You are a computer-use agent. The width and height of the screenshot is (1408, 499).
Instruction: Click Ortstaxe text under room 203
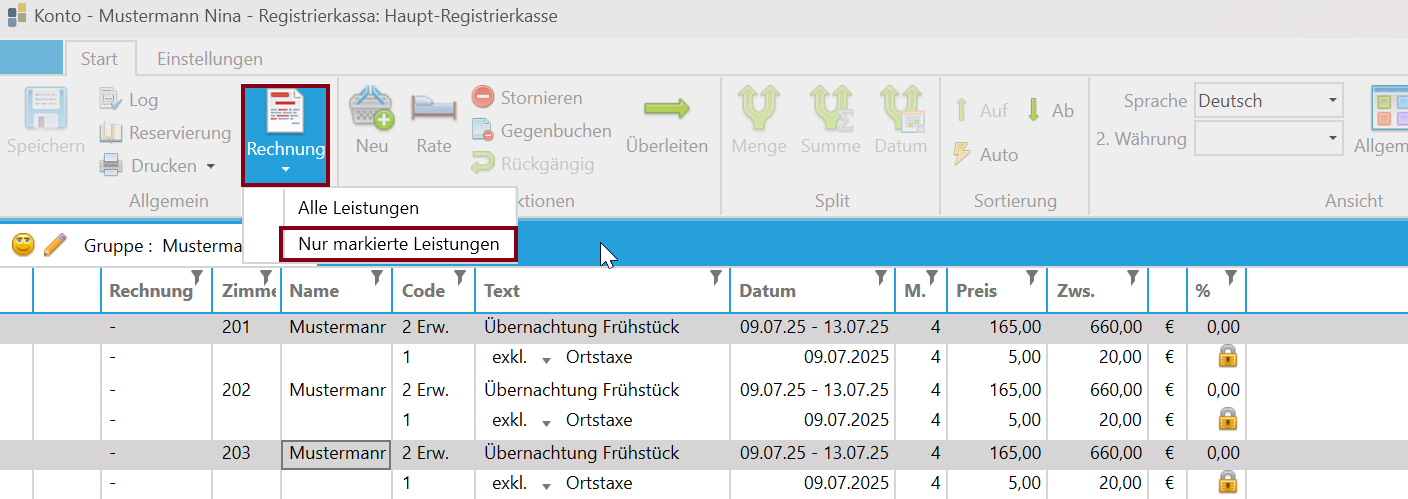[598, 483]
